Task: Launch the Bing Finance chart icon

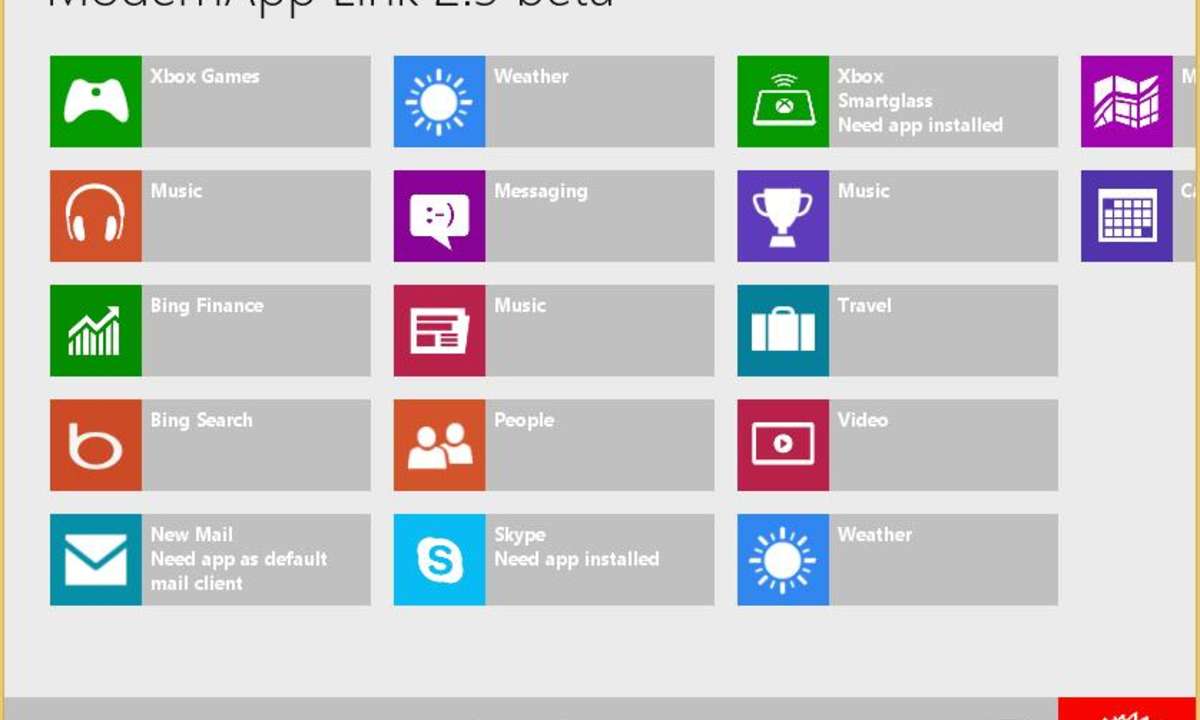Action: (x=96, y=330)
